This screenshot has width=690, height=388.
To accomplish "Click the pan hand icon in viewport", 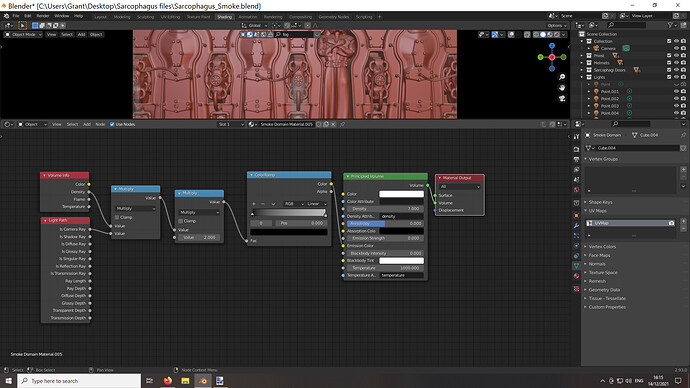I will [x=562, y=88].
